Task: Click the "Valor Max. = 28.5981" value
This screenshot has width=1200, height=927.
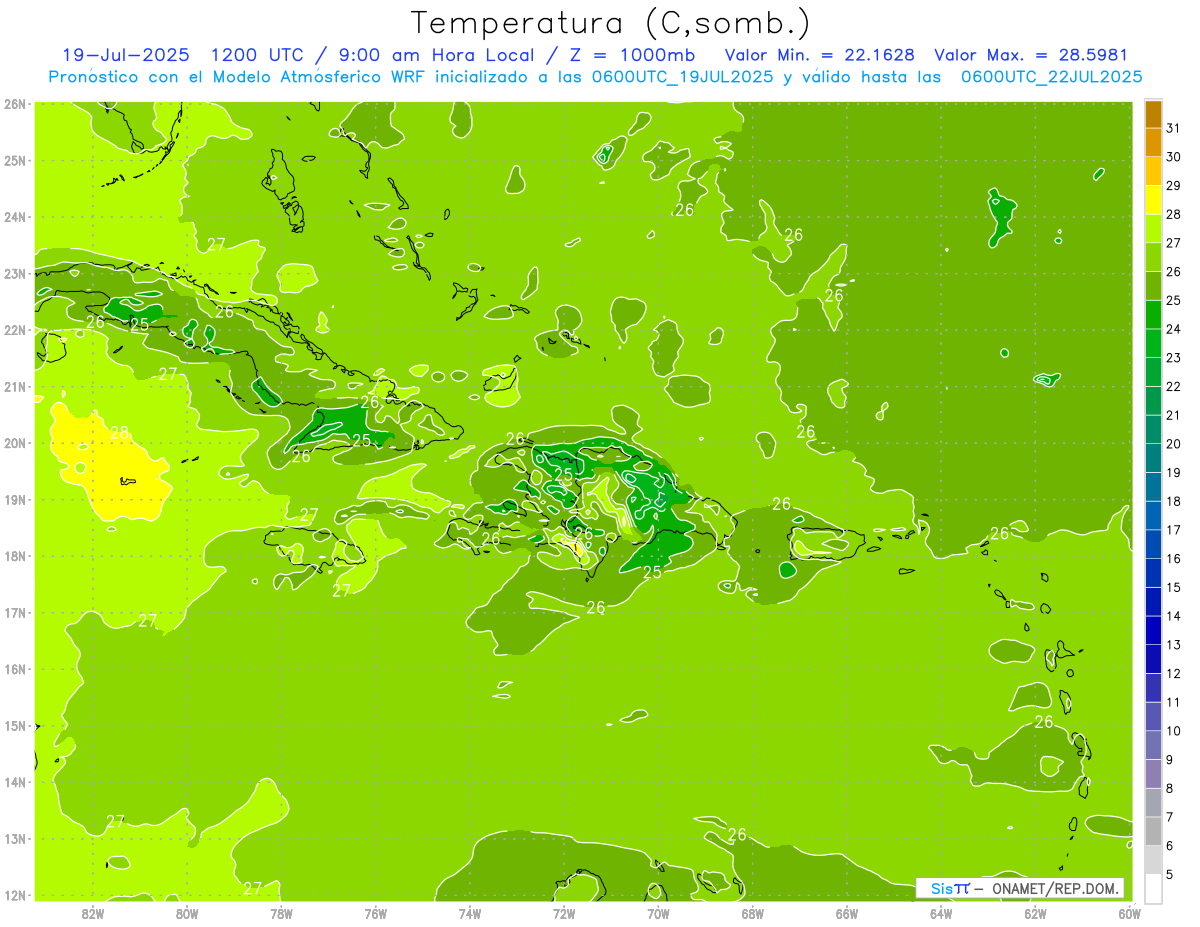Action: [1031, 55]
